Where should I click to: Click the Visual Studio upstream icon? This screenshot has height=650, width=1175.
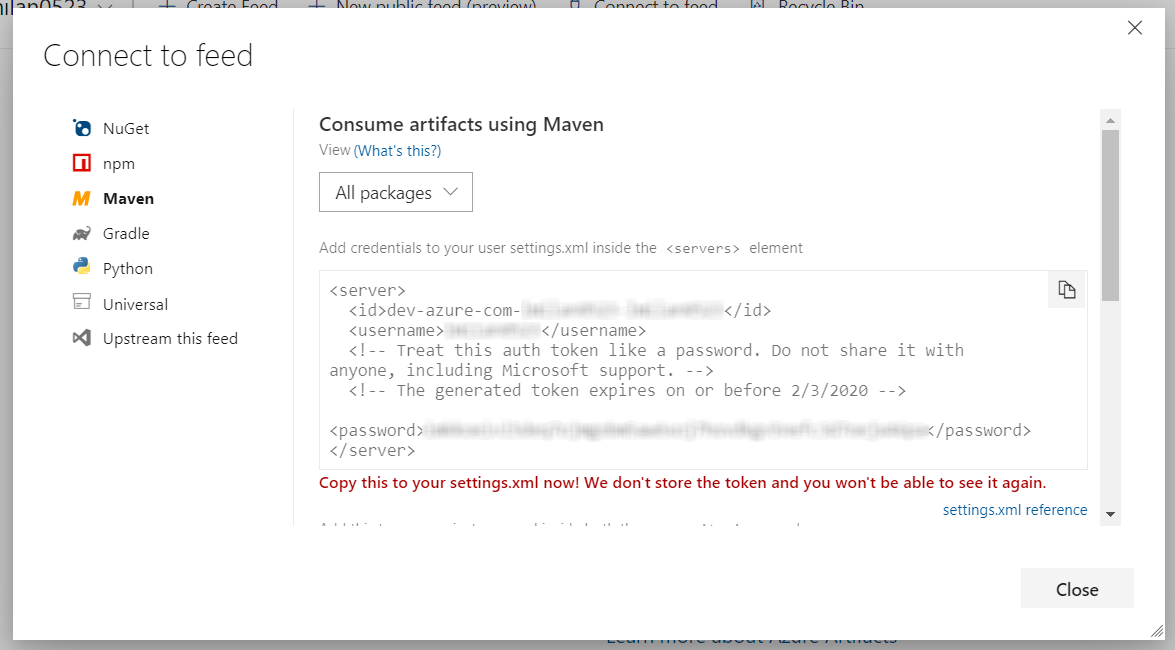[81, 337]
